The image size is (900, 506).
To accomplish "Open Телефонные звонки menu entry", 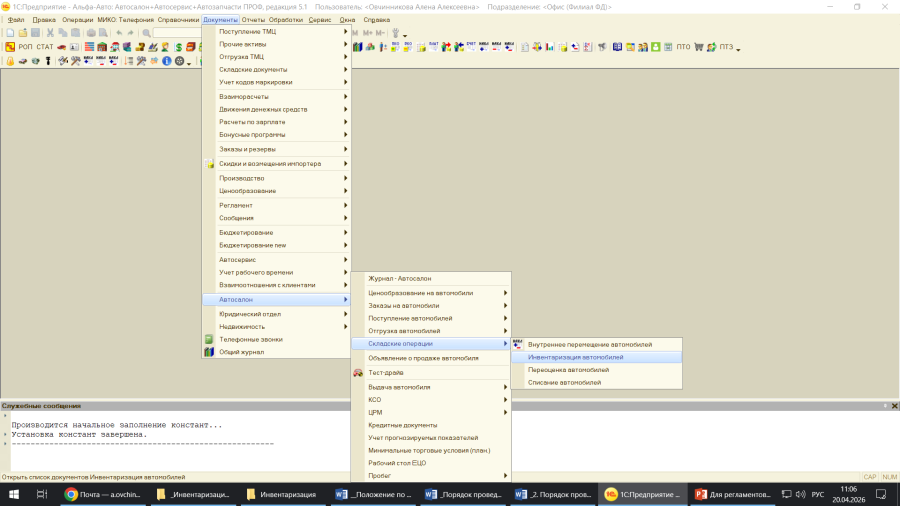I will coord(277,340).
